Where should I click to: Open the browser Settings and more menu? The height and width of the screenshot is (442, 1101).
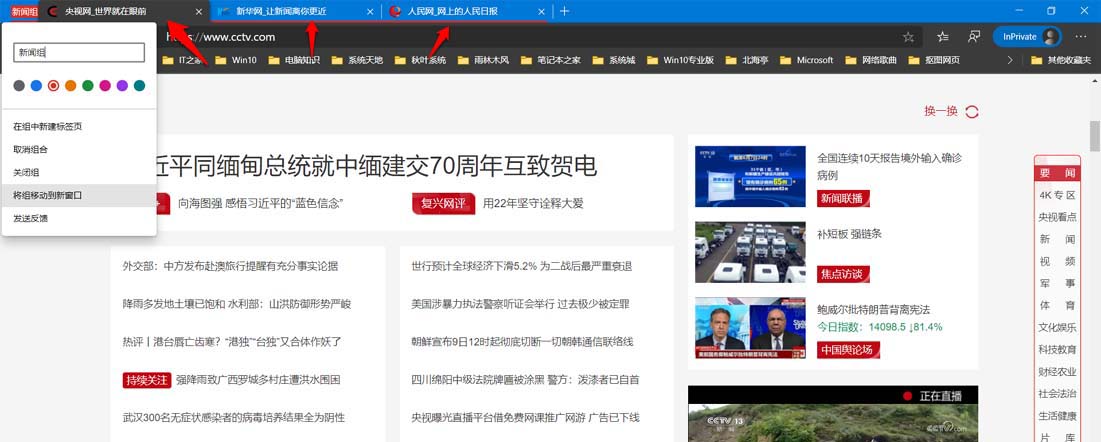(1081, 37)
